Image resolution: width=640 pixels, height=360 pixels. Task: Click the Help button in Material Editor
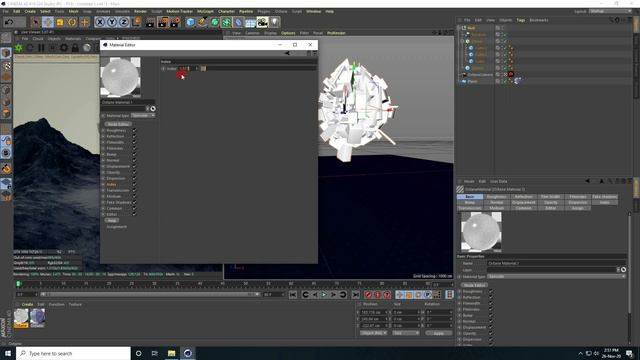tap(111, 220)
